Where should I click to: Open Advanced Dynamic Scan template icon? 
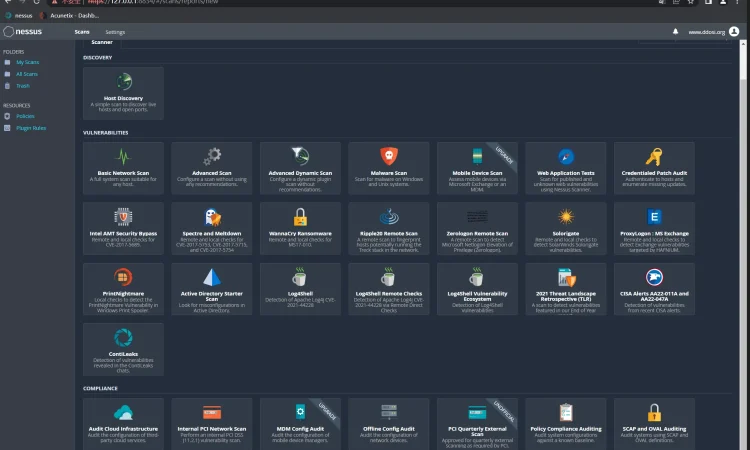[300, 156]
